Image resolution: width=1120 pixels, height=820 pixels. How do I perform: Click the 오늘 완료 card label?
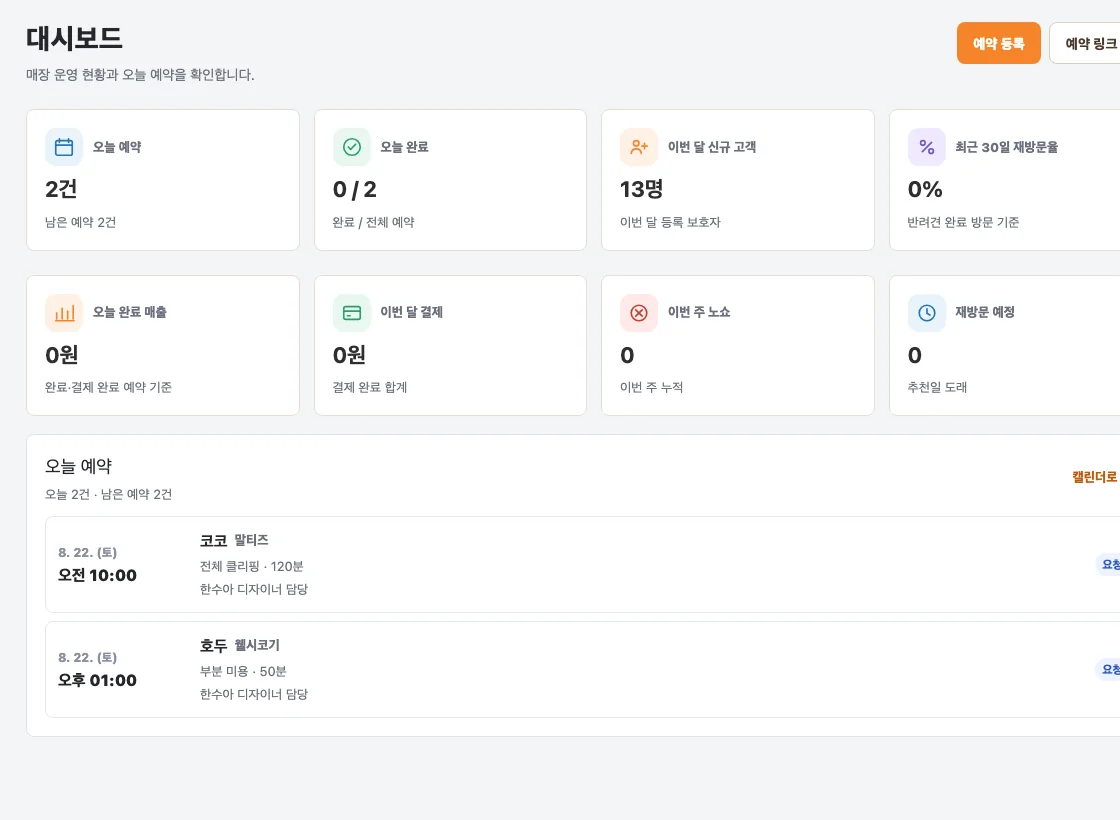pyautogui.click(x=404, y=147)
